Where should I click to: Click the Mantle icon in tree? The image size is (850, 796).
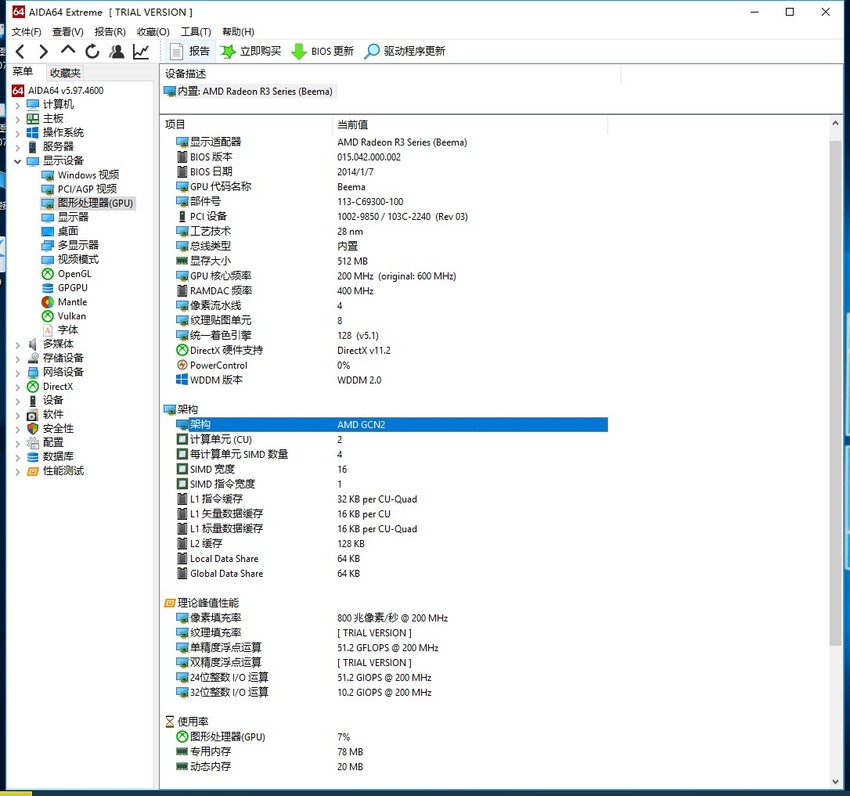point(48,302)
